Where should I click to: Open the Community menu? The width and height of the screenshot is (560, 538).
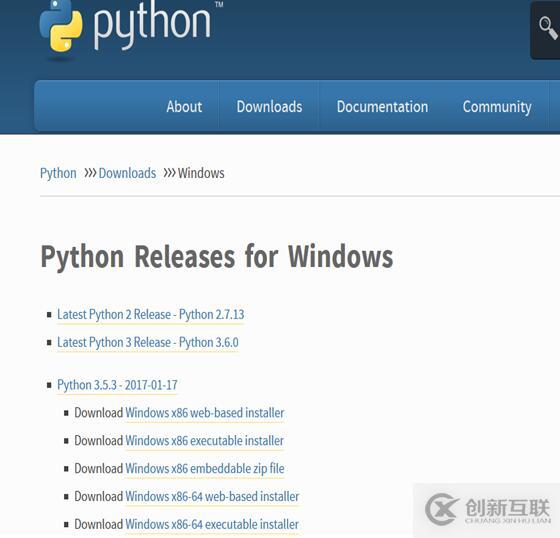tap(497, 107)
